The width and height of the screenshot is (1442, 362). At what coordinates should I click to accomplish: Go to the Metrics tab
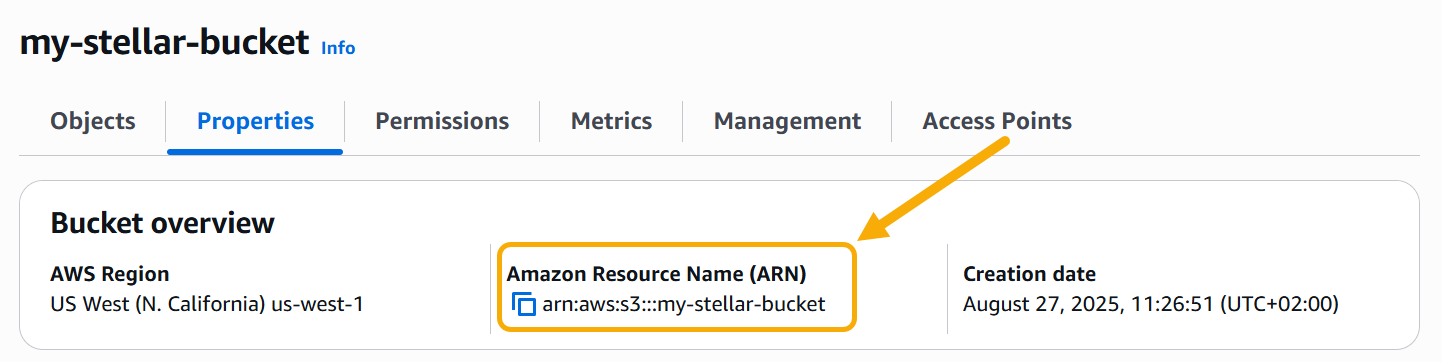coord(611,121)
